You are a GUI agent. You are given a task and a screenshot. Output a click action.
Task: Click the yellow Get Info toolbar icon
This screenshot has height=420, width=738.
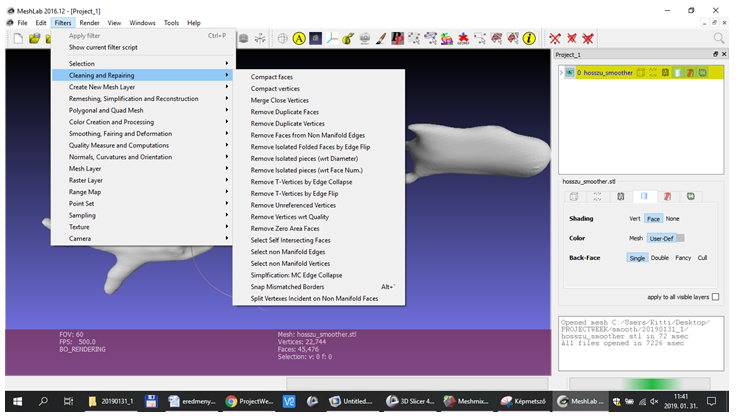(529, 38)
